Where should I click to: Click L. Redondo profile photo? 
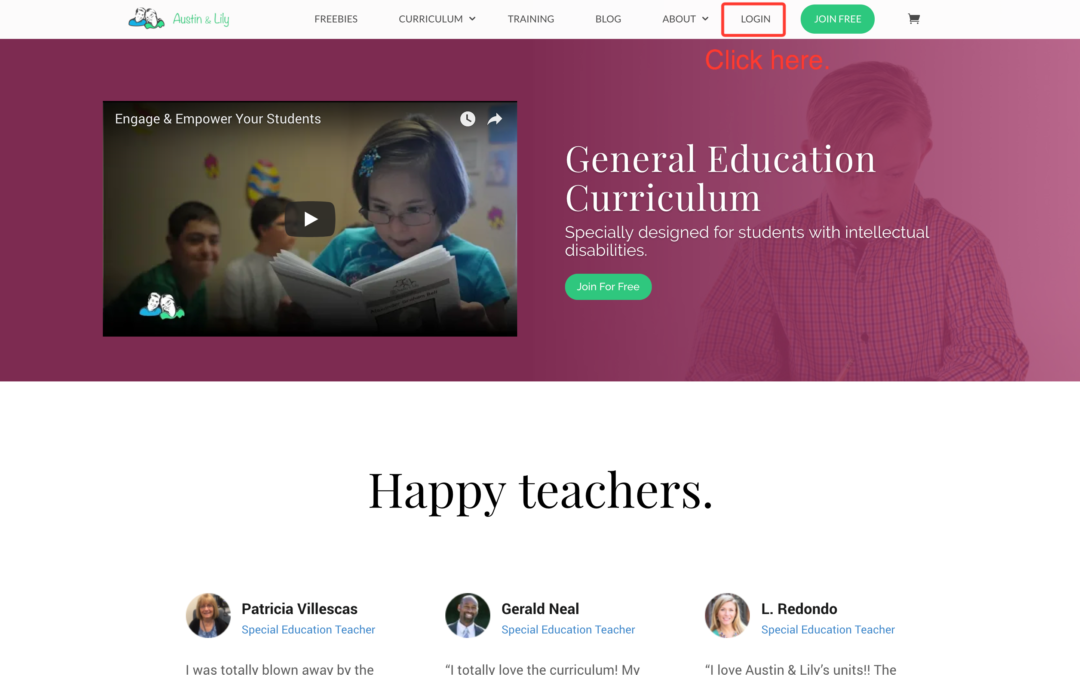727,615
